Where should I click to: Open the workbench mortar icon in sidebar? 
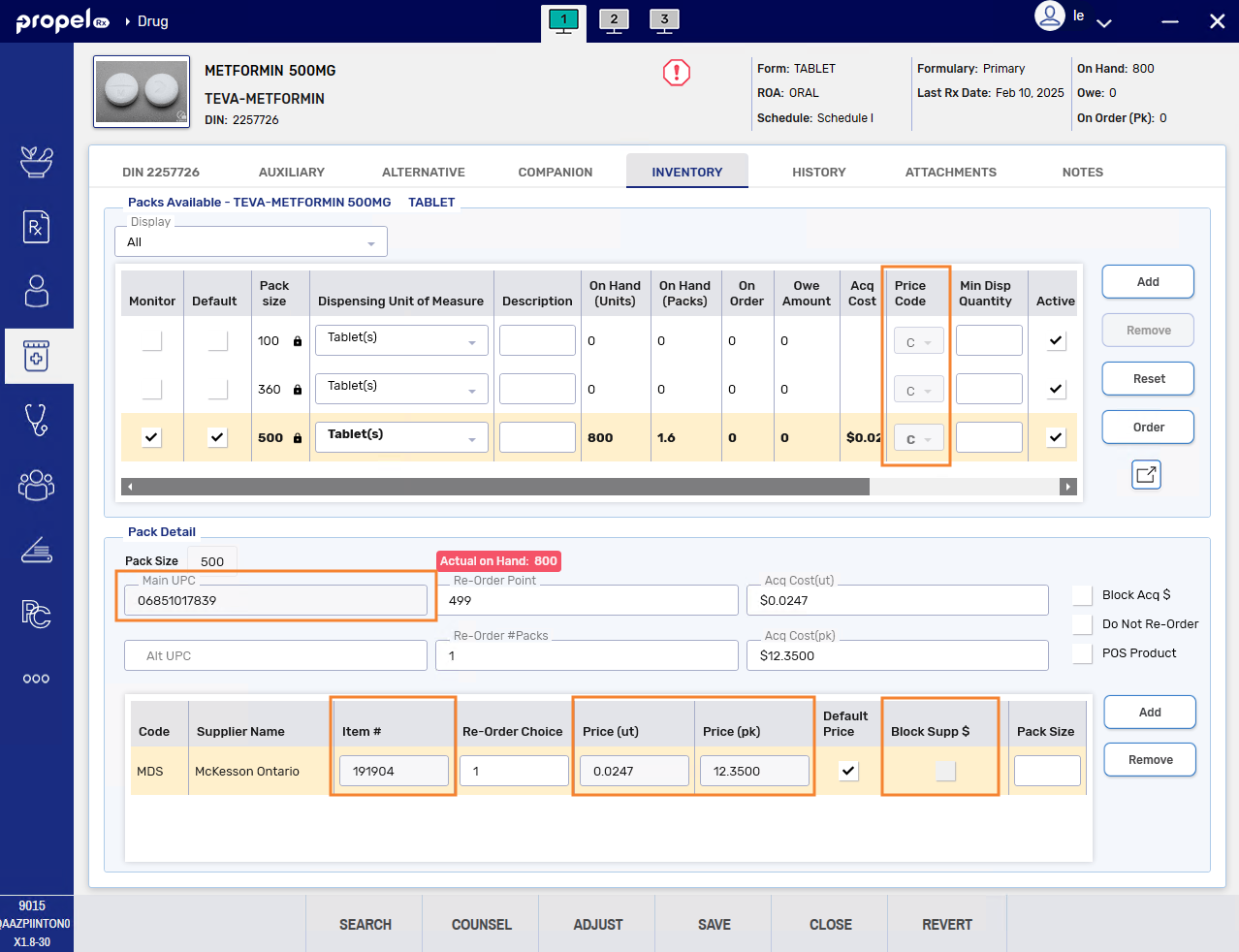click(37, 162)
